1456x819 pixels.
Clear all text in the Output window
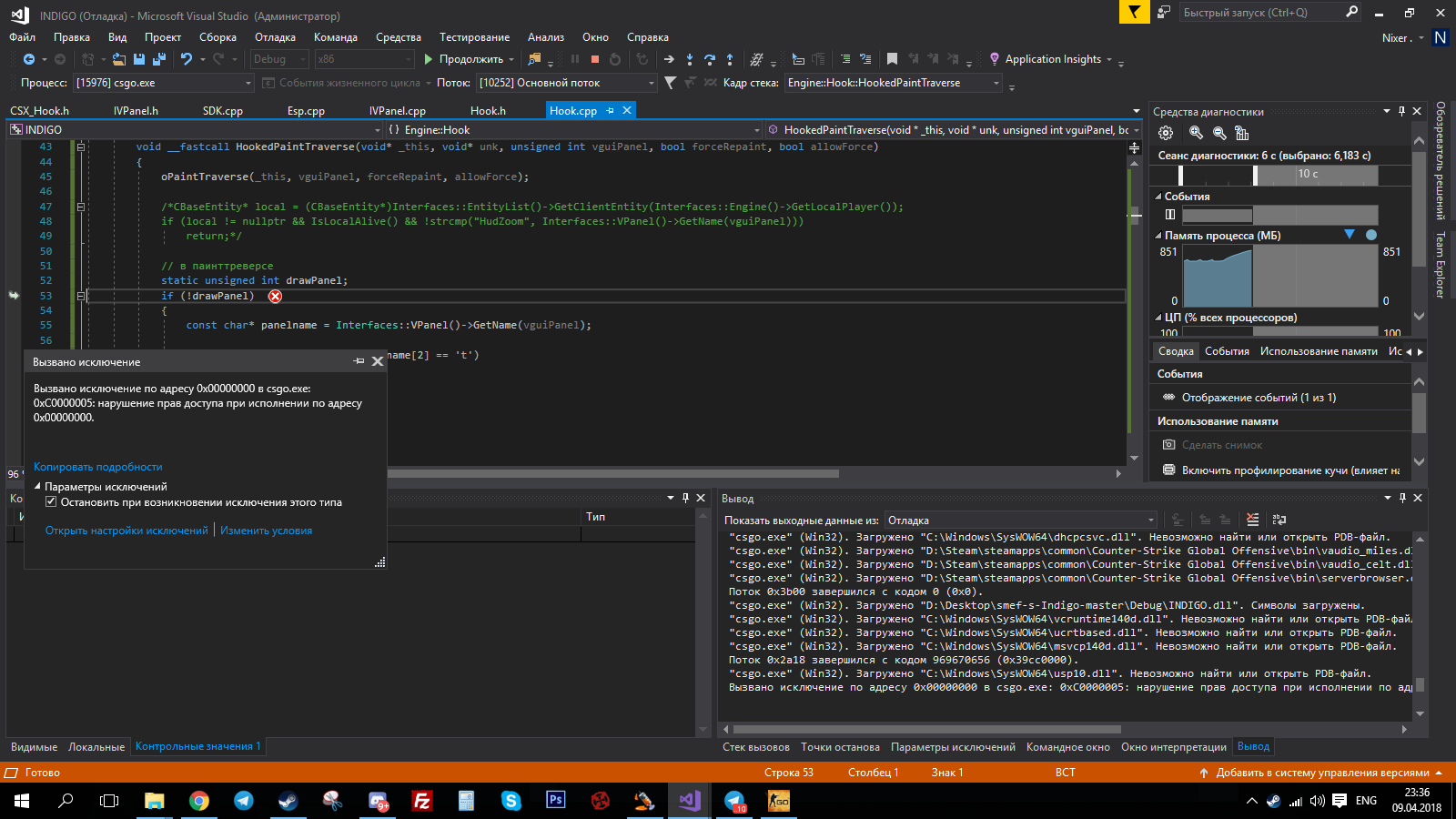[x=1253, y=520]
